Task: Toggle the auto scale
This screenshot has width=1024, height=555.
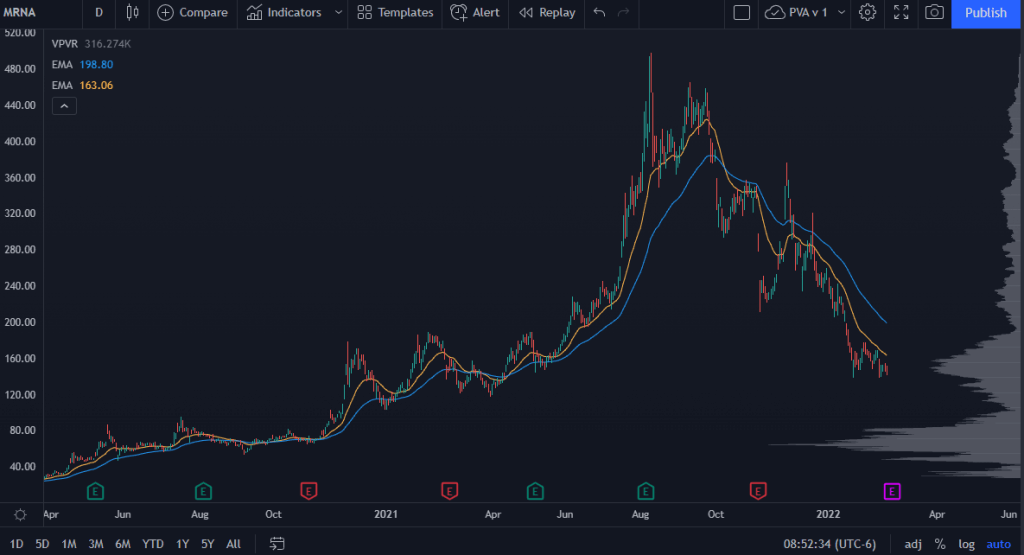Action: 999,544
